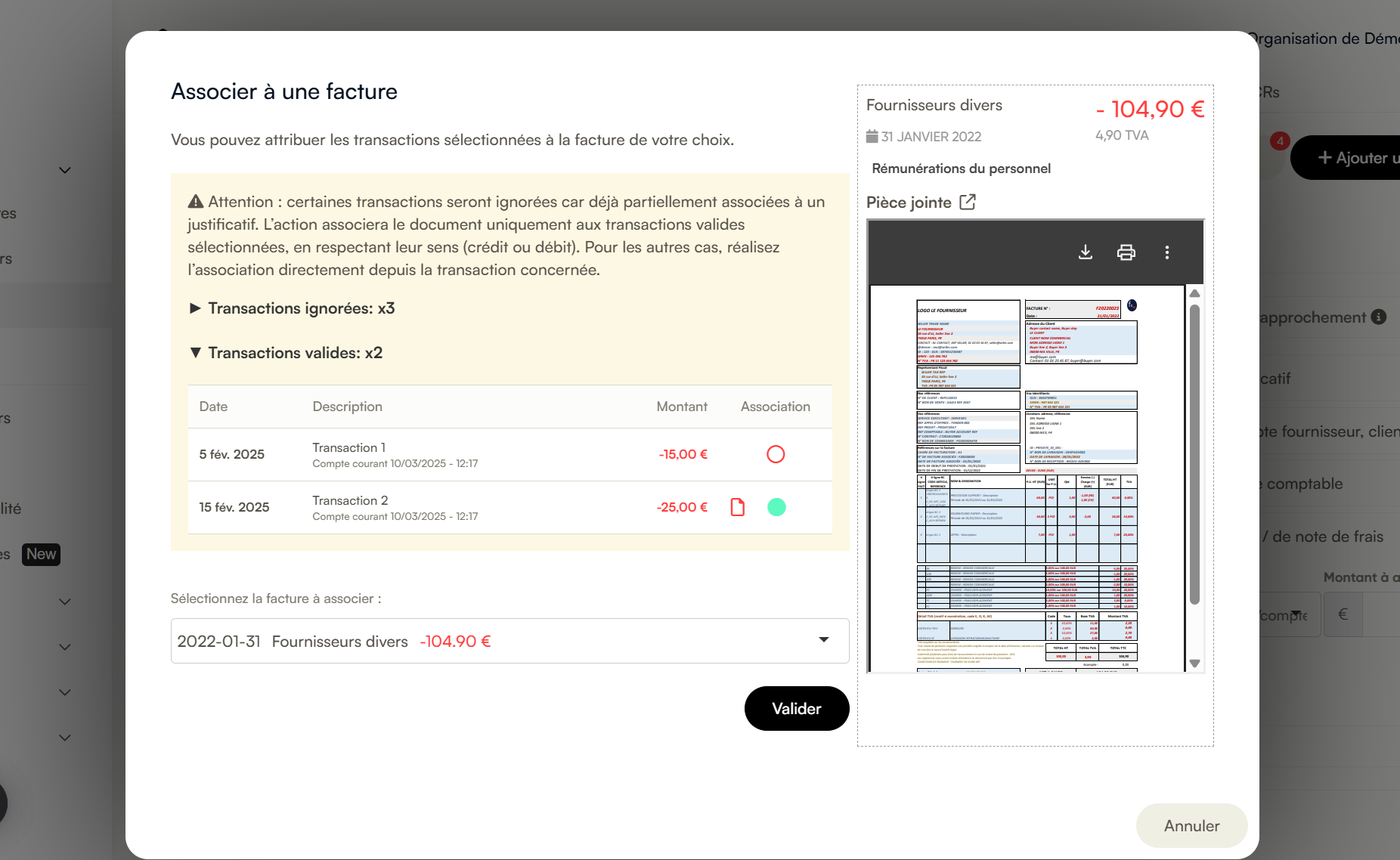
Task: Click the 5 fév. 2025 date cell
Action: tap(231, 454)
